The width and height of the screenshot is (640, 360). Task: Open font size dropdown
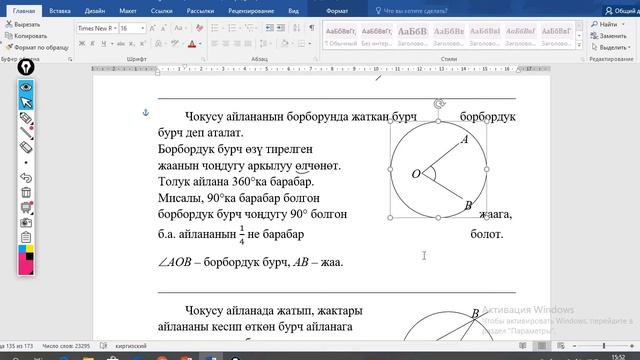coord(142,28)
